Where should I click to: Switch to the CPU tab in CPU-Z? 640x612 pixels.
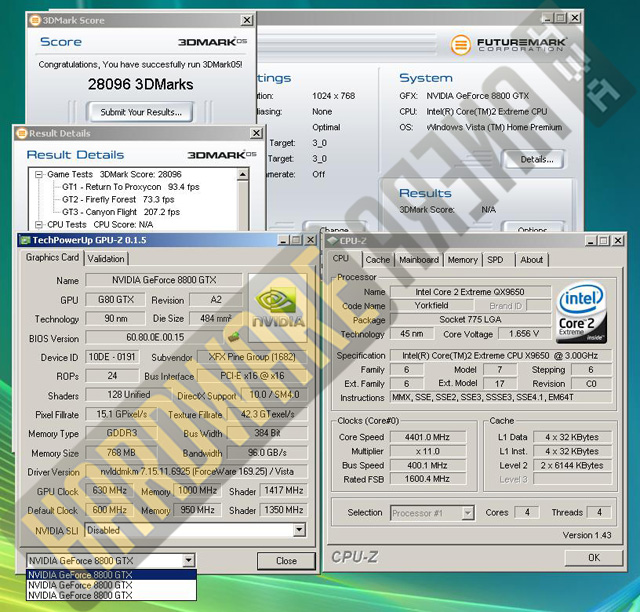[x=341, y=258]
